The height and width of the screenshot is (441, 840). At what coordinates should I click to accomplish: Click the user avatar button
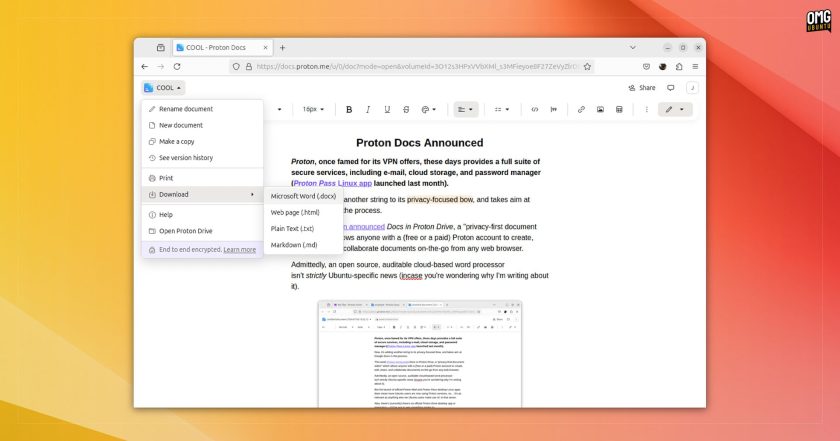coord(692,88)
